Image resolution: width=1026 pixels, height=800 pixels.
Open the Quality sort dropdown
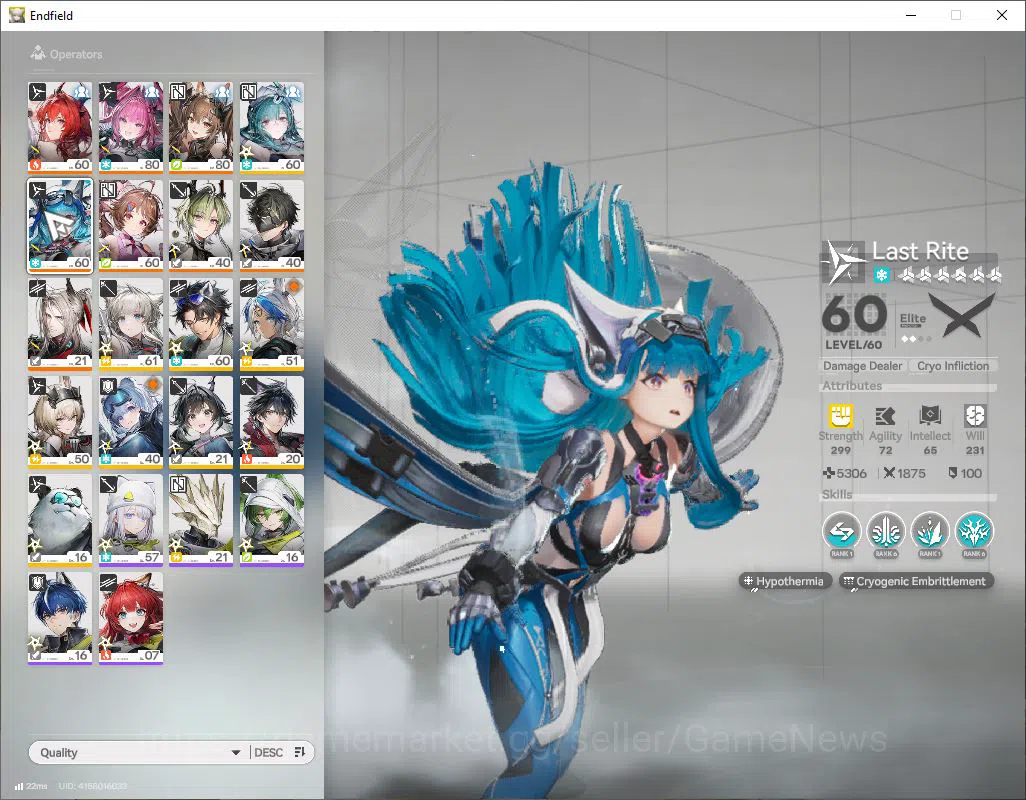[x=140, y=752]
